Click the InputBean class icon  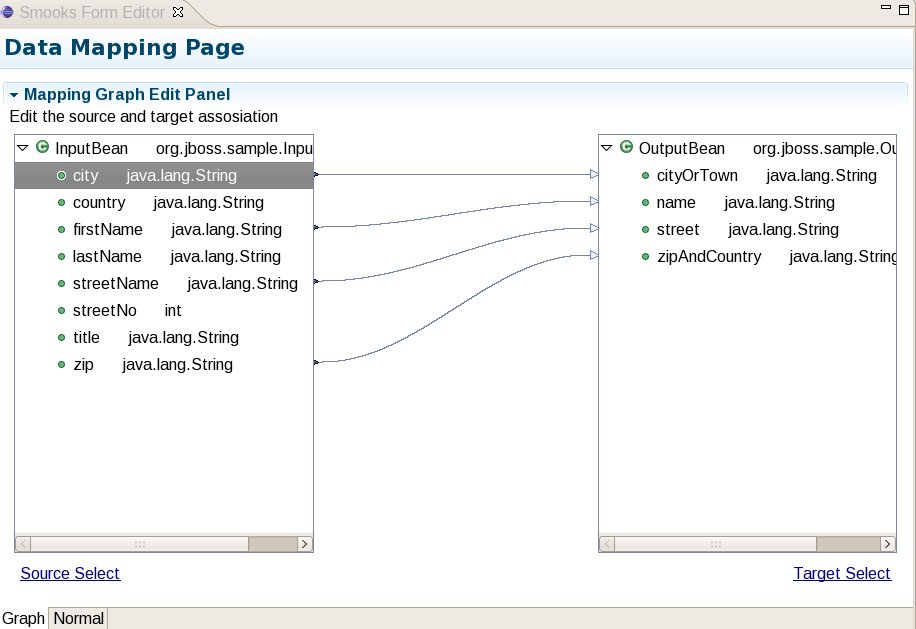coord(43,147)
